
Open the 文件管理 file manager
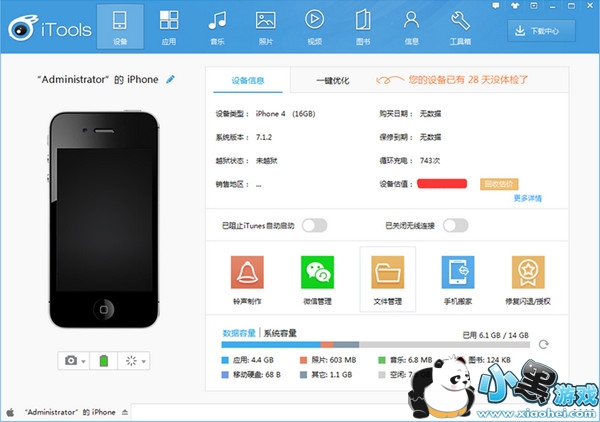pos(388,279)
